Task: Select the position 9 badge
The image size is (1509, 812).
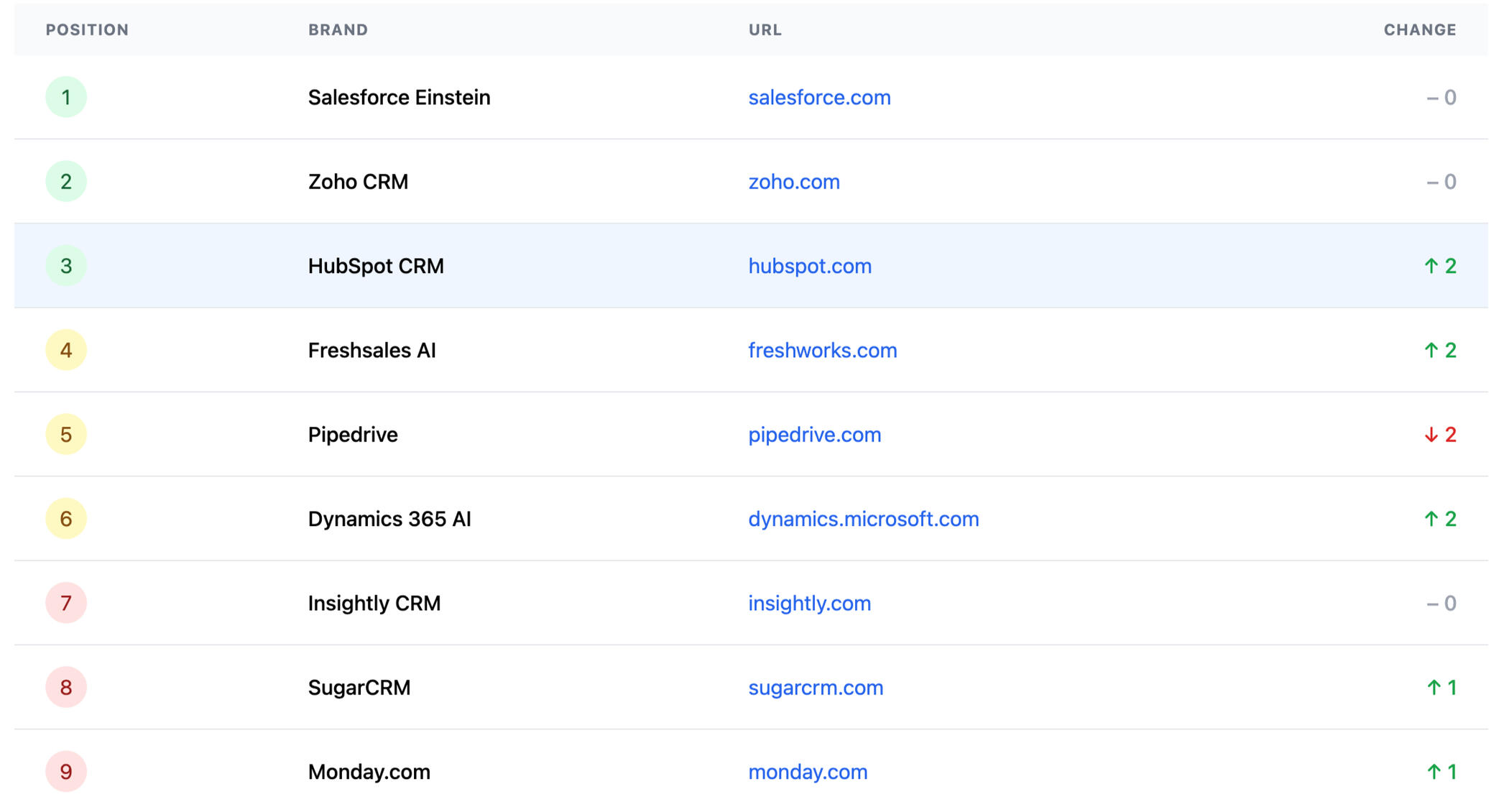Action: (66, 772)
